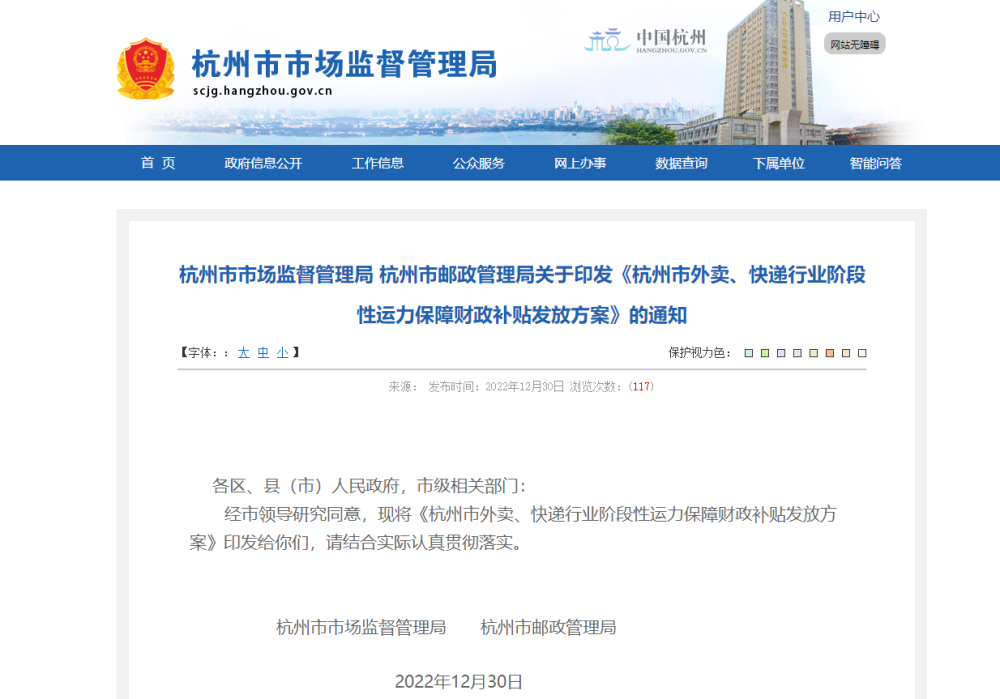Click the closing date 2022年12月30日 below signatures
This screenshot has width=1000, height=699.
click(x=459, y=682)
